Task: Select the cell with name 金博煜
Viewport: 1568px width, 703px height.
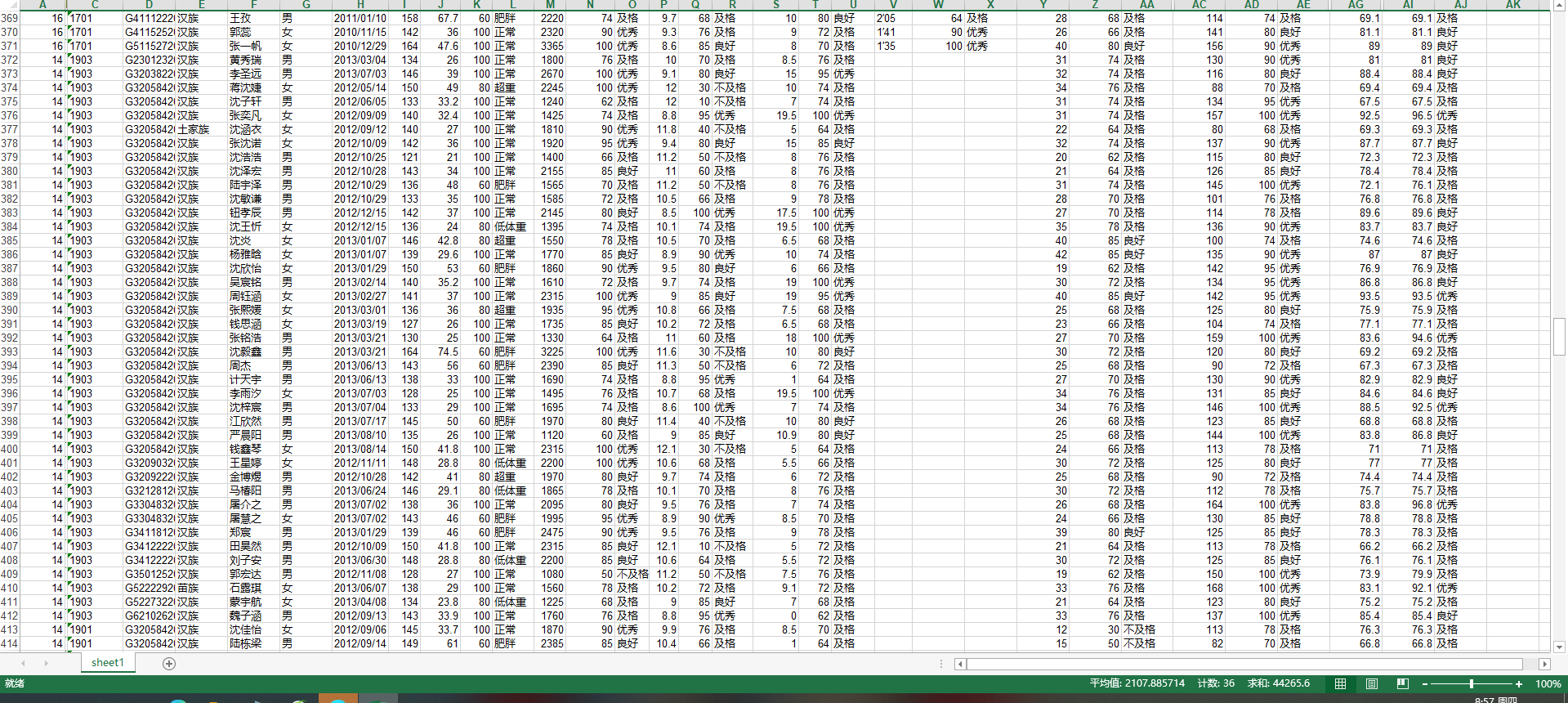Action: click(x=253, y=477)
